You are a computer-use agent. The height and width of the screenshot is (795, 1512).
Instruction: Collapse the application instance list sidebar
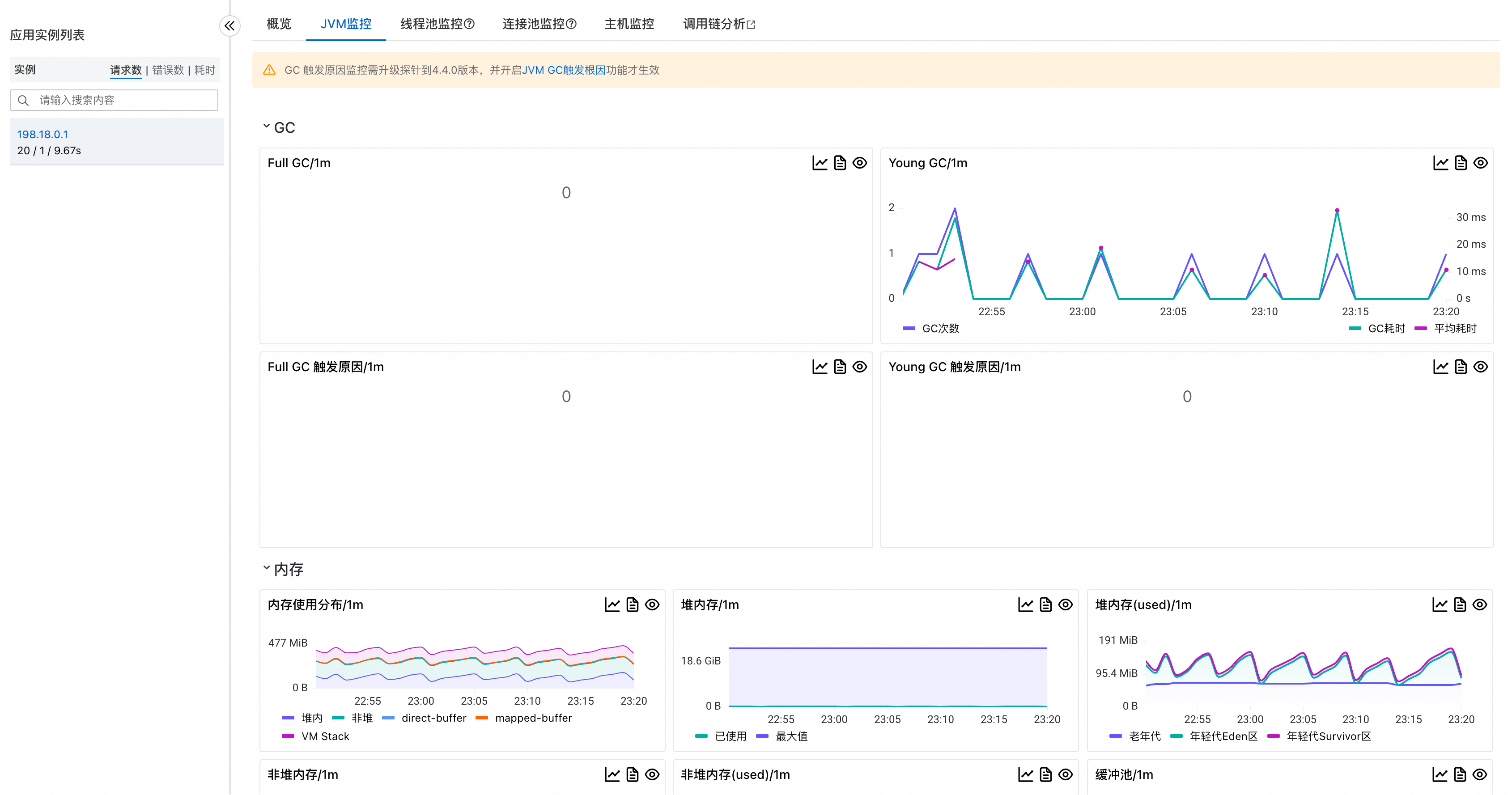229,26
